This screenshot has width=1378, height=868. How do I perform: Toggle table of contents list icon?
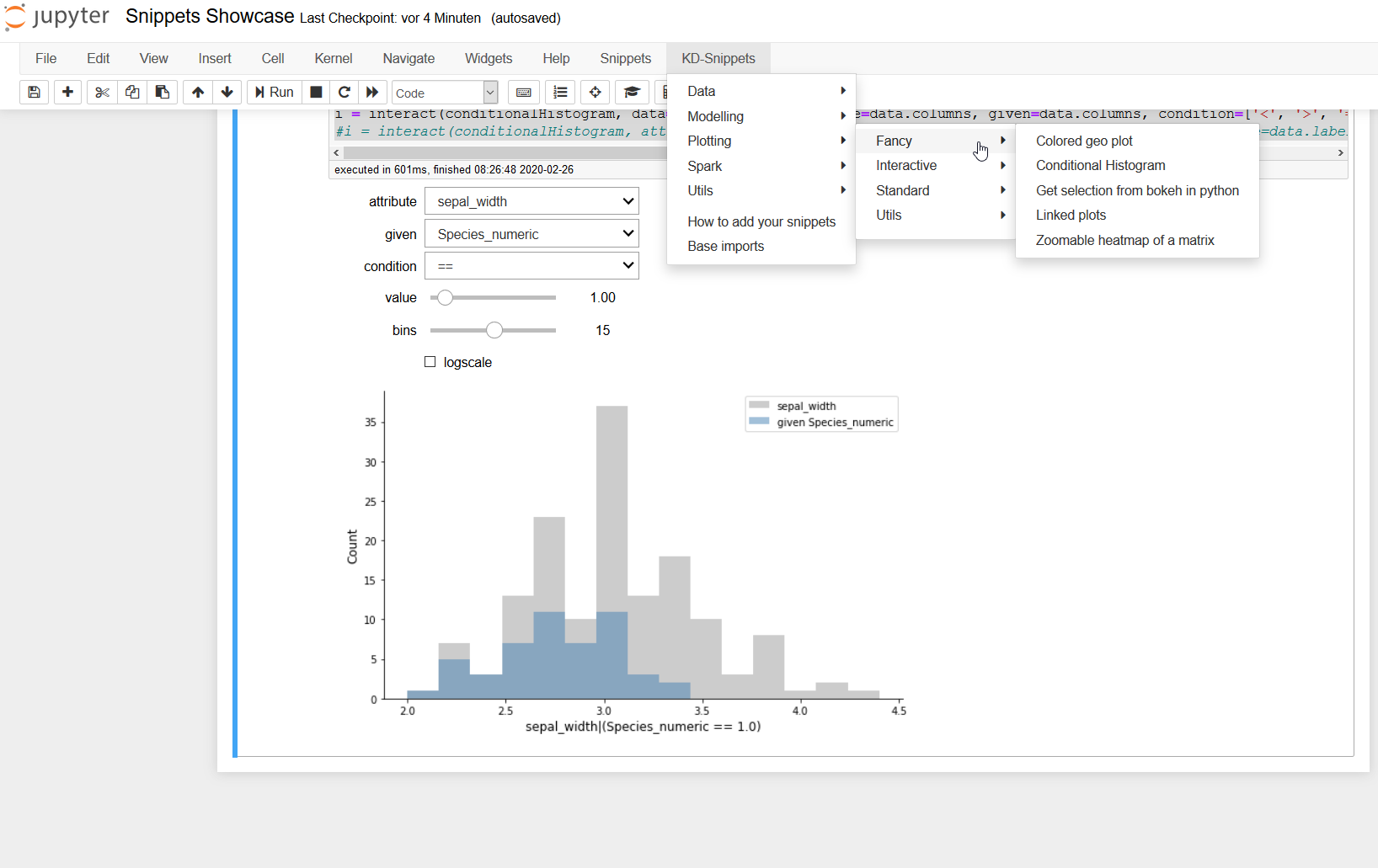click(x=560, y=92)
